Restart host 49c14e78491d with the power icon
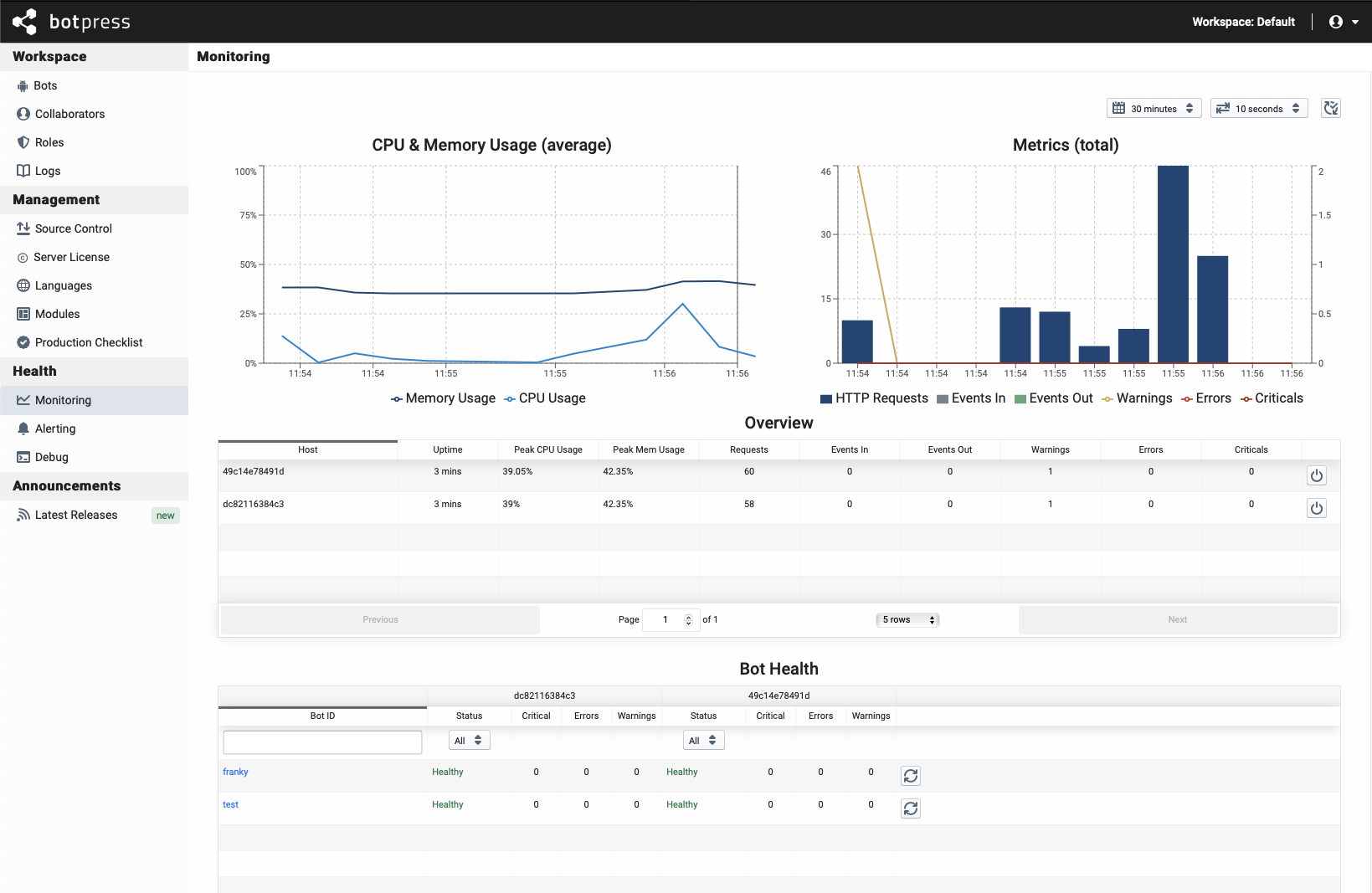 pos(1316,475)
